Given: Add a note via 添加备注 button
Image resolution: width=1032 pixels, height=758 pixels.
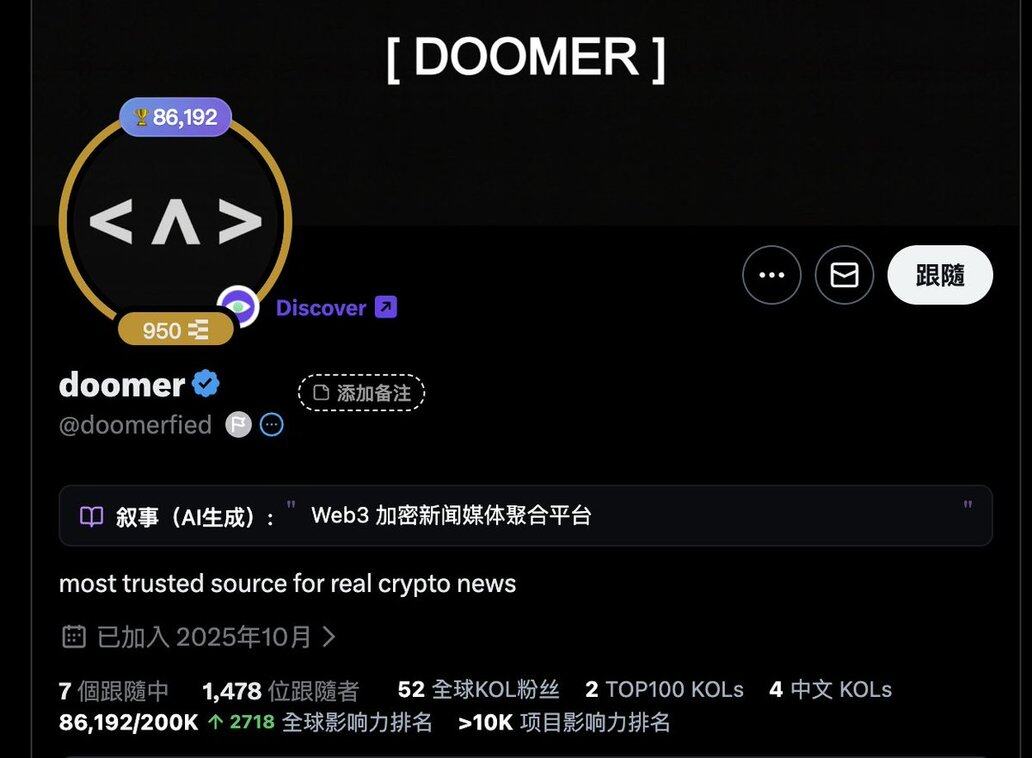Looking at the screenshot, I should tap(361, 393).
